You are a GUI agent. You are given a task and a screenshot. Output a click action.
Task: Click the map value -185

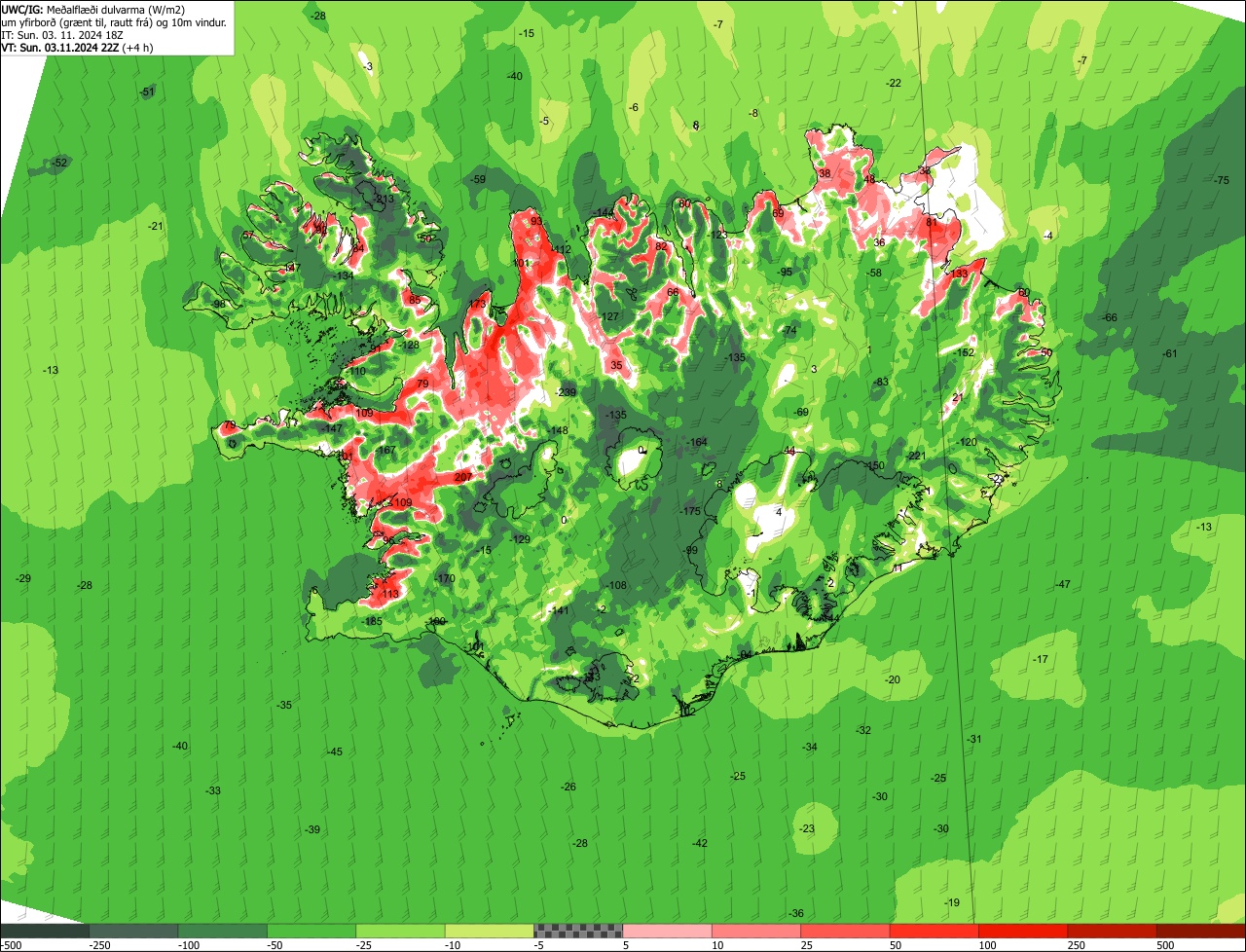pyautogui.click(x=371, y=621)
